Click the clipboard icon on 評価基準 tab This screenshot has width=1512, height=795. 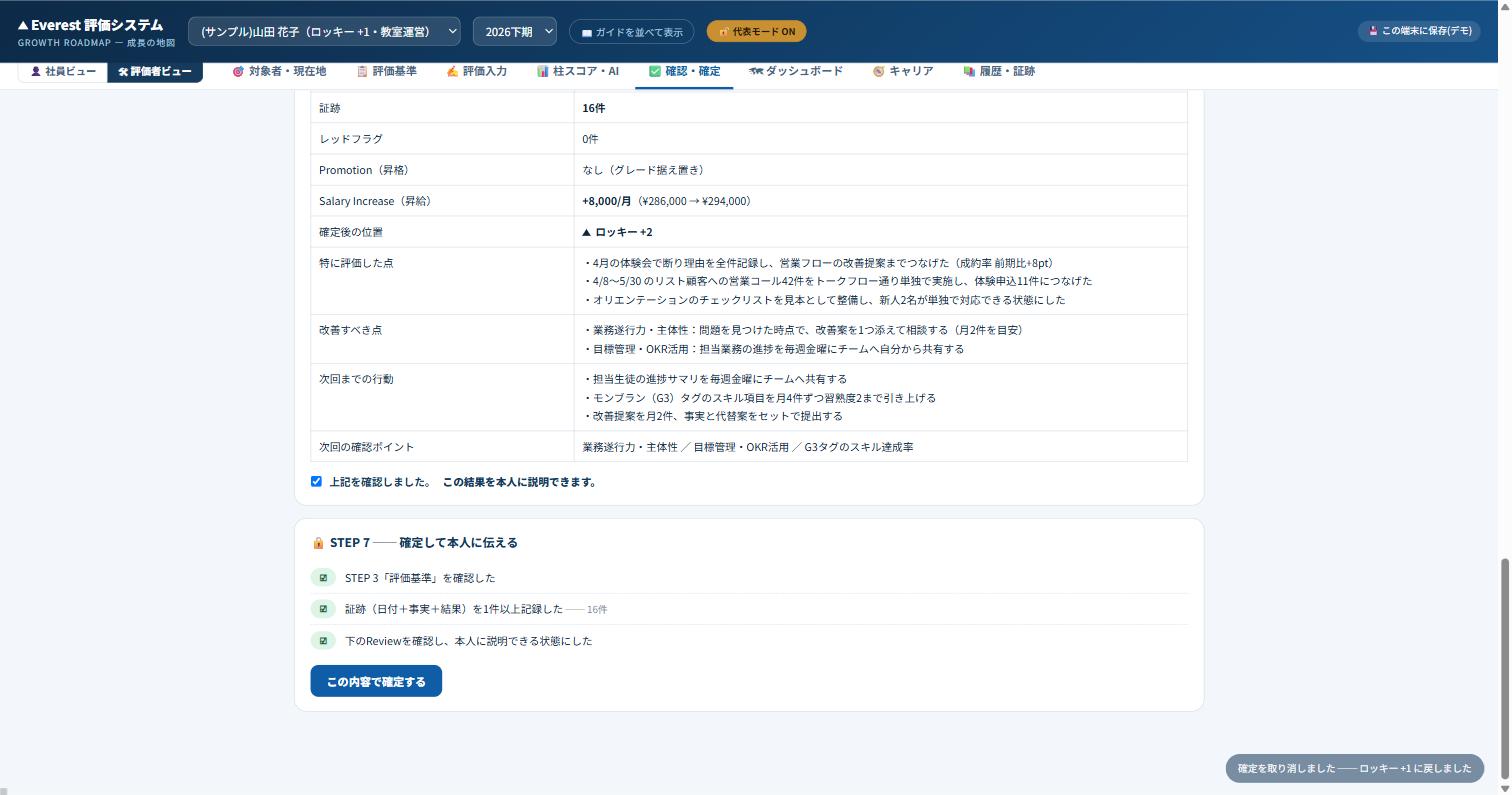pyautogui.click(x=362, y=71)
